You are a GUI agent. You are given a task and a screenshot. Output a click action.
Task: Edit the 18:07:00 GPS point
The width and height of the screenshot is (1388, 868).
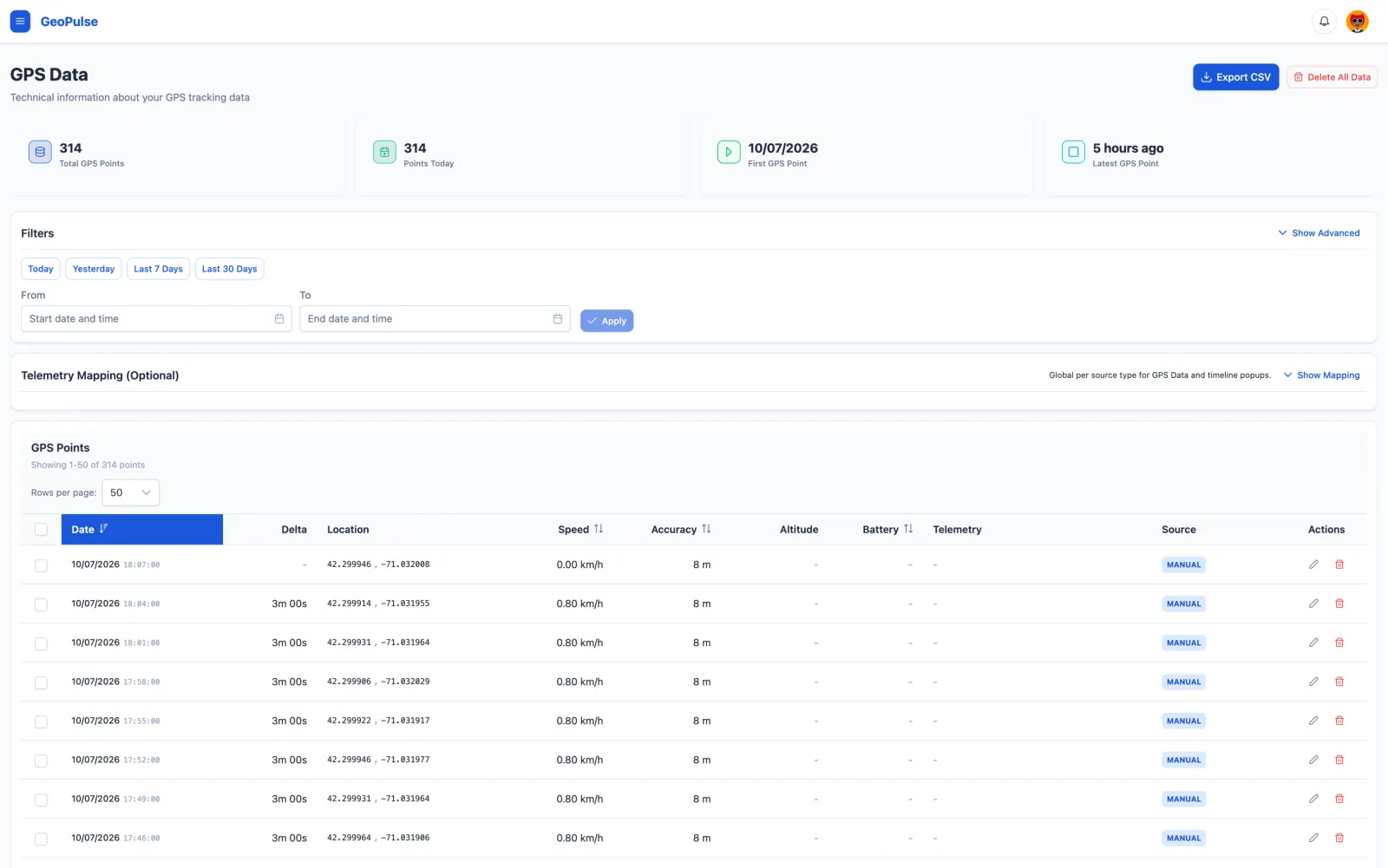(1313, 565)
